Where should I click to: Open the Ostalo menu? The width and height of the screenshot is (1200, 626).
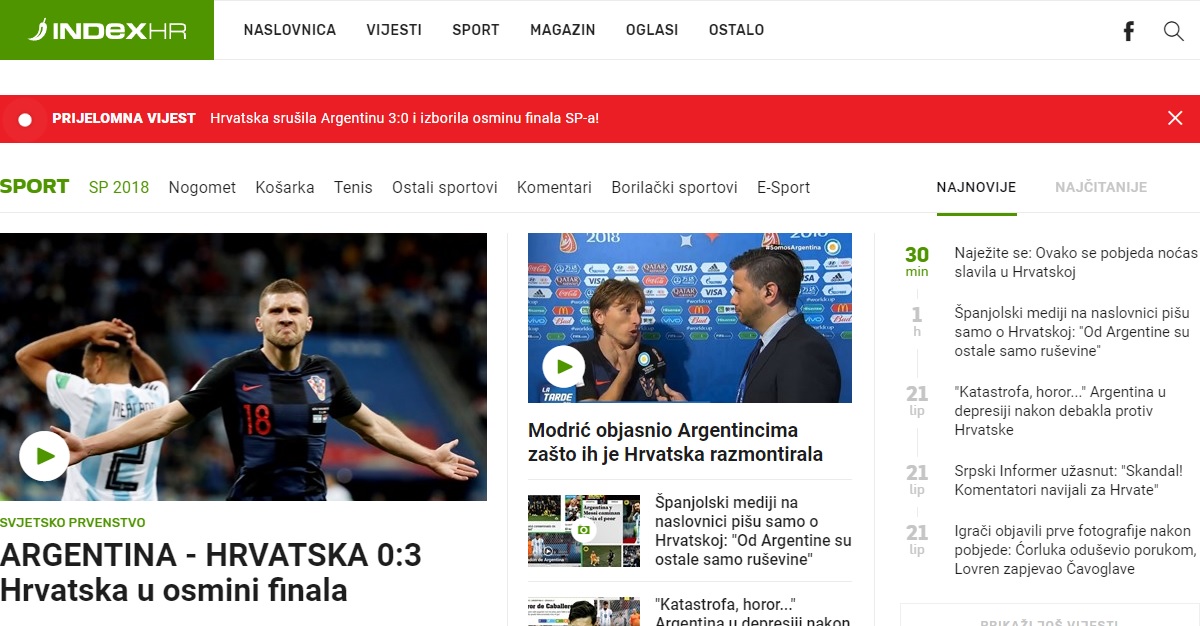pyautogui.click(x=736, y=30)
